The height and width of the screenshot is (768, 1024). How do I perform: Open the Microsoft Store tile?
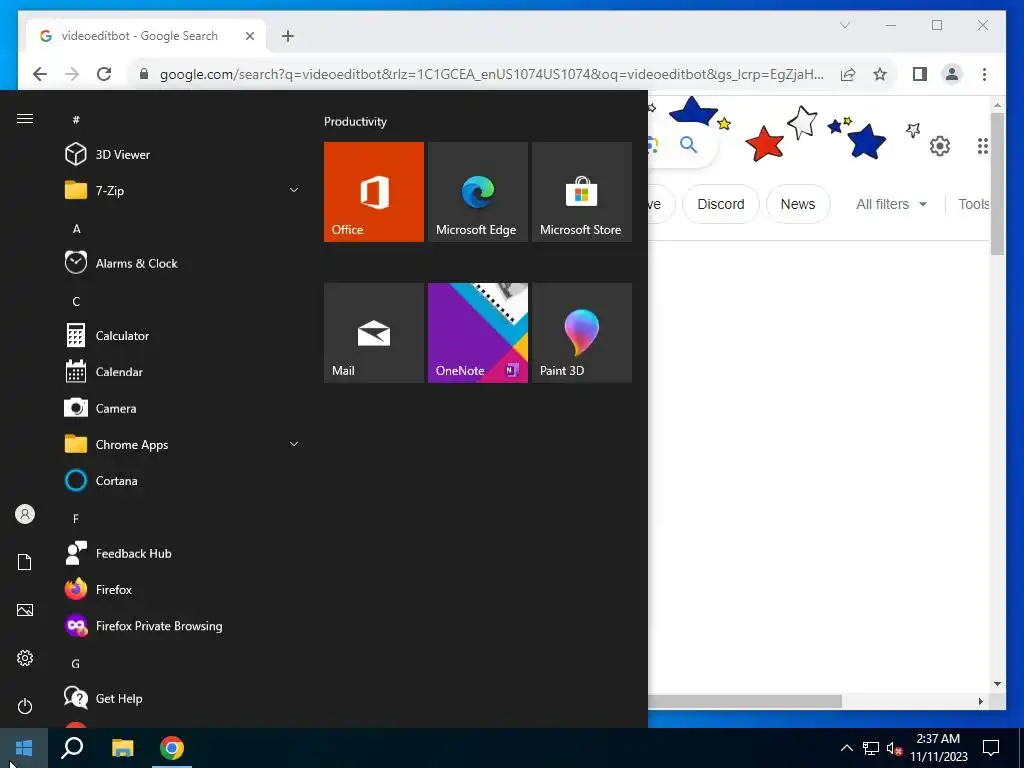[582, 192]
